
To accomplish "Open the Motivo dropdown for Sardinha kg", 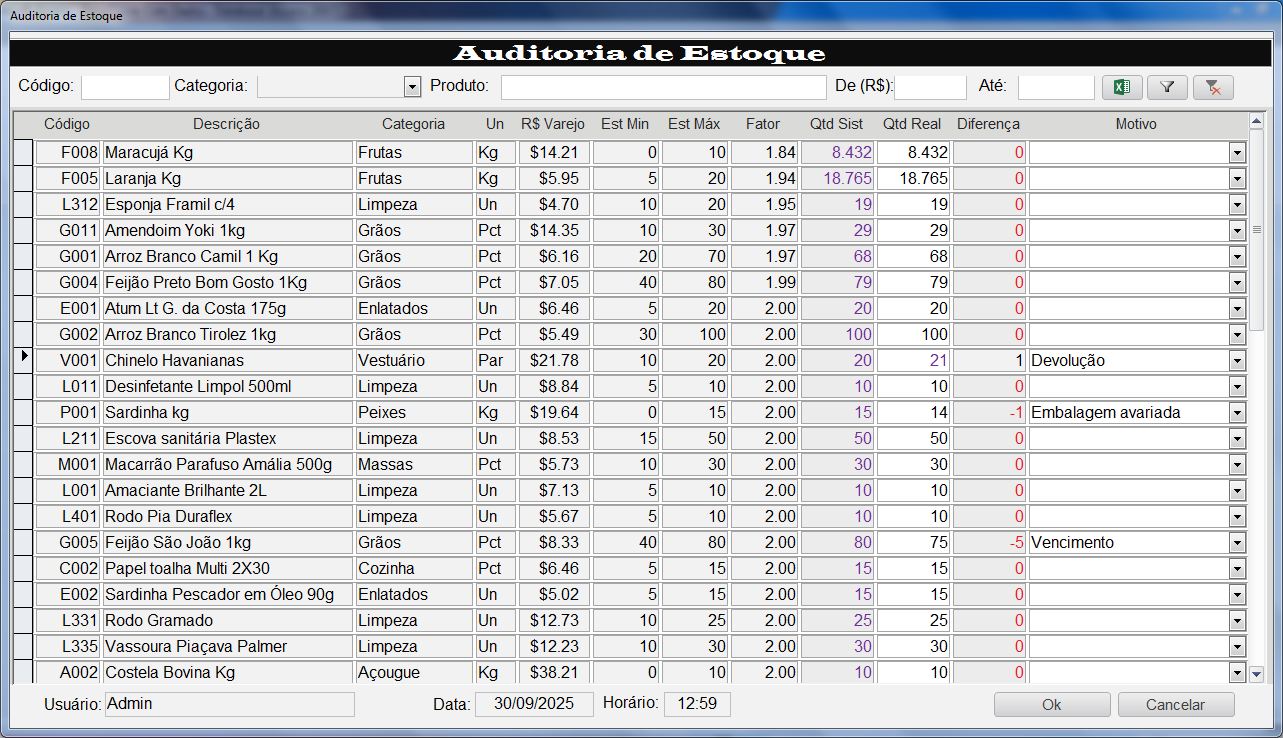I will click(x=1237, y=413).
